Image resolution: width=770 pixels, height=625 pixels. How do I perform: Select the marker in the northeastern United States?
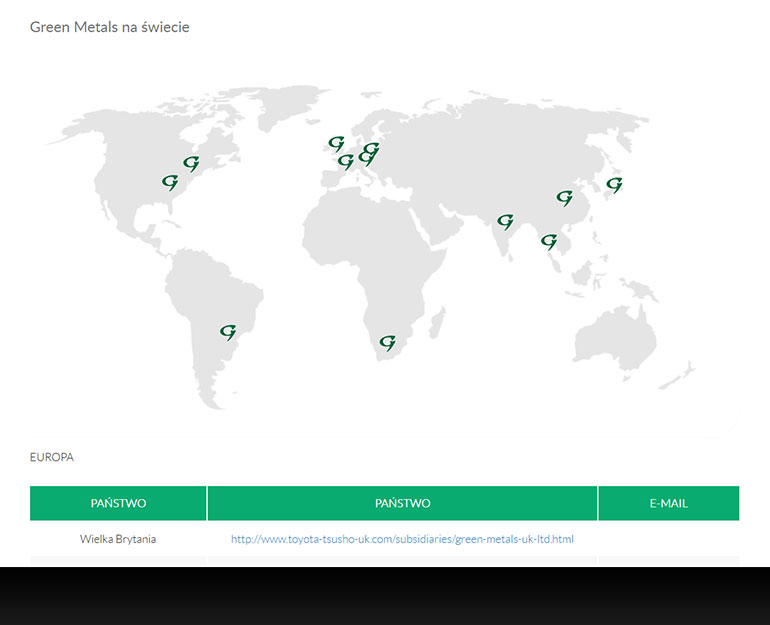(192, 163)
